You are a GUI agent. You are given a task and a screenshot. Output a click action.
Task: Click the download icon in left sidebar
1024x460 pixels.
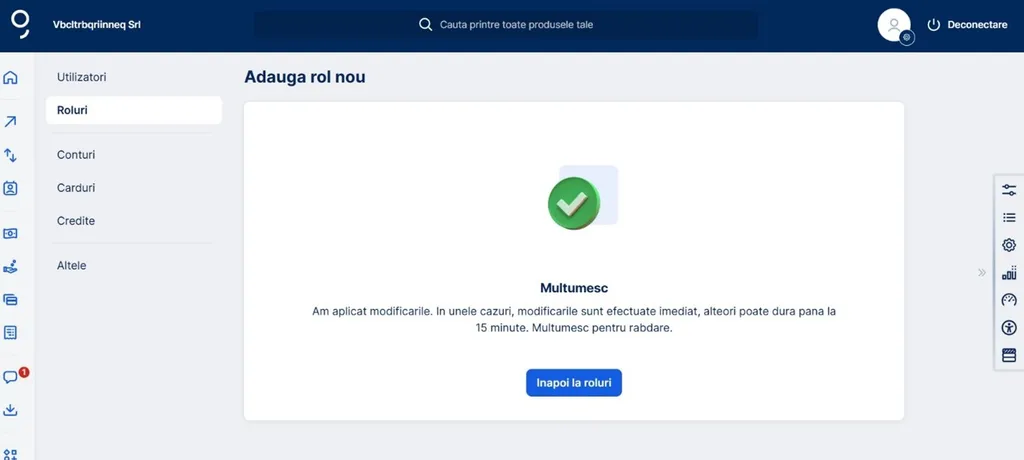point(11,410)
